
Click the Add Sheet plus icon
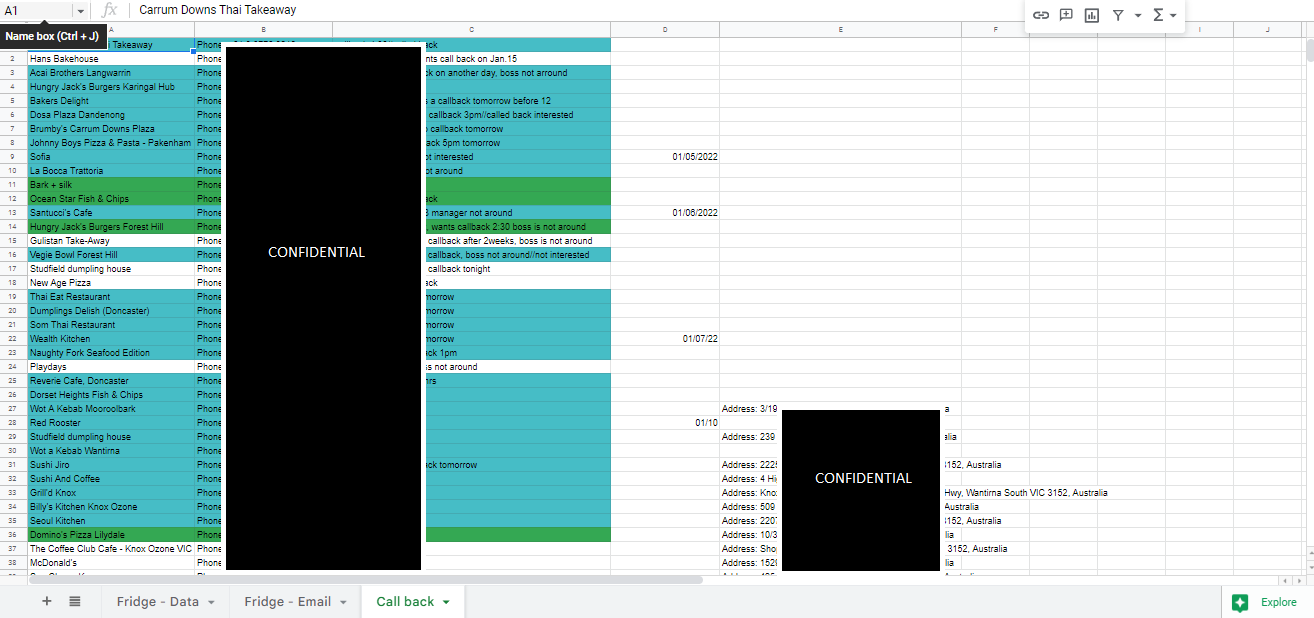46,601
